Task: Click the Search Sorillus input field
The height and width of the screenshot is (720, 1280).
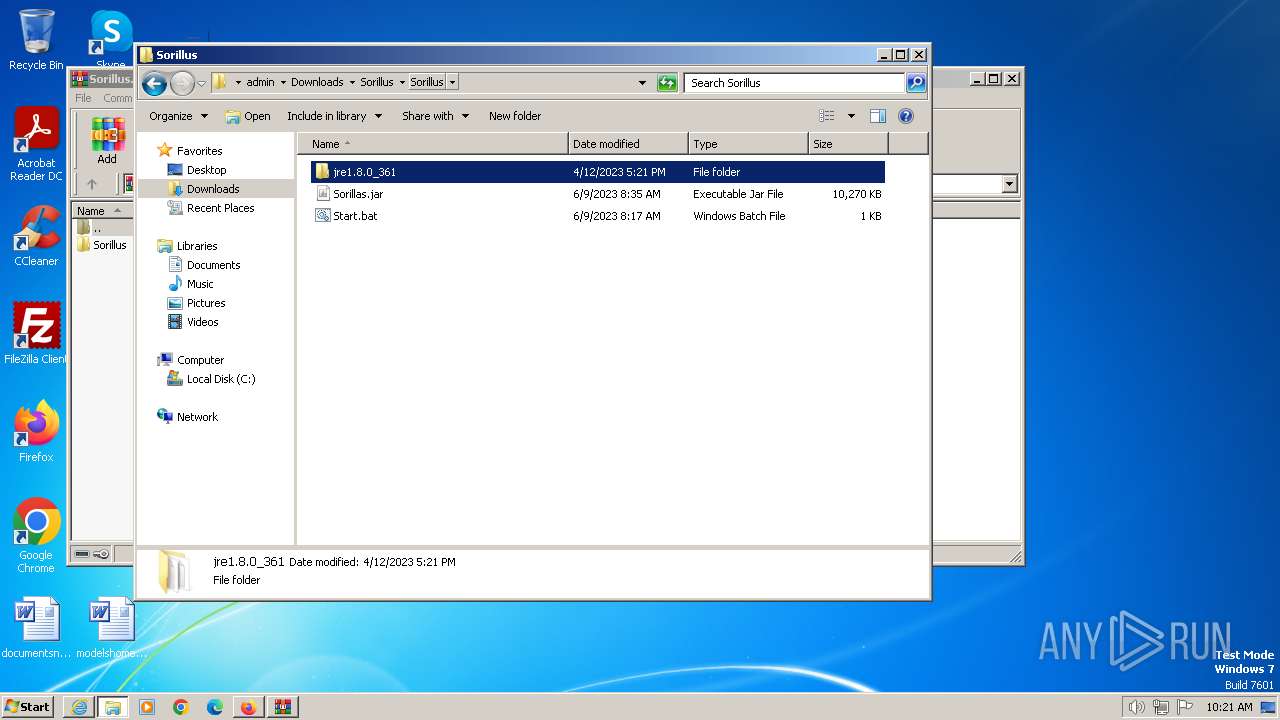Action: (795, 83)
